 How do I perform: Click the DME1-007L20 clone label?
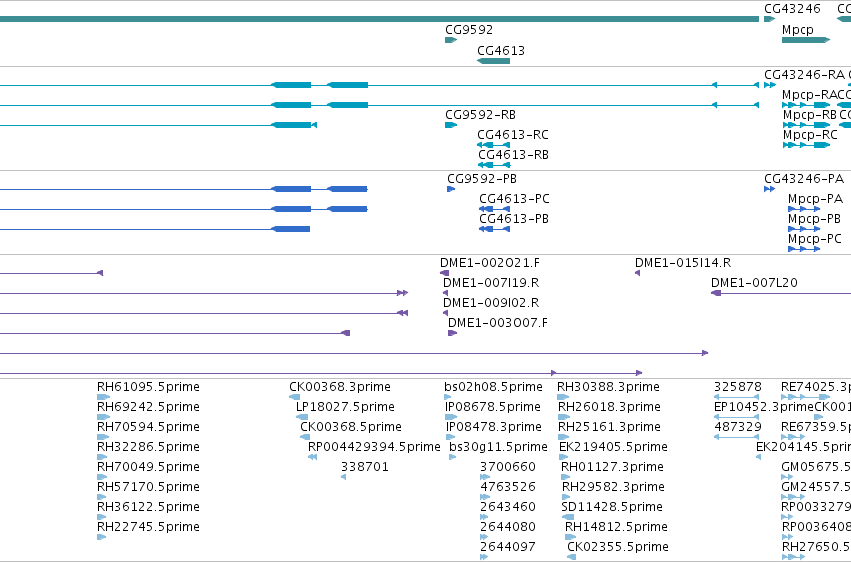point(754,283)
